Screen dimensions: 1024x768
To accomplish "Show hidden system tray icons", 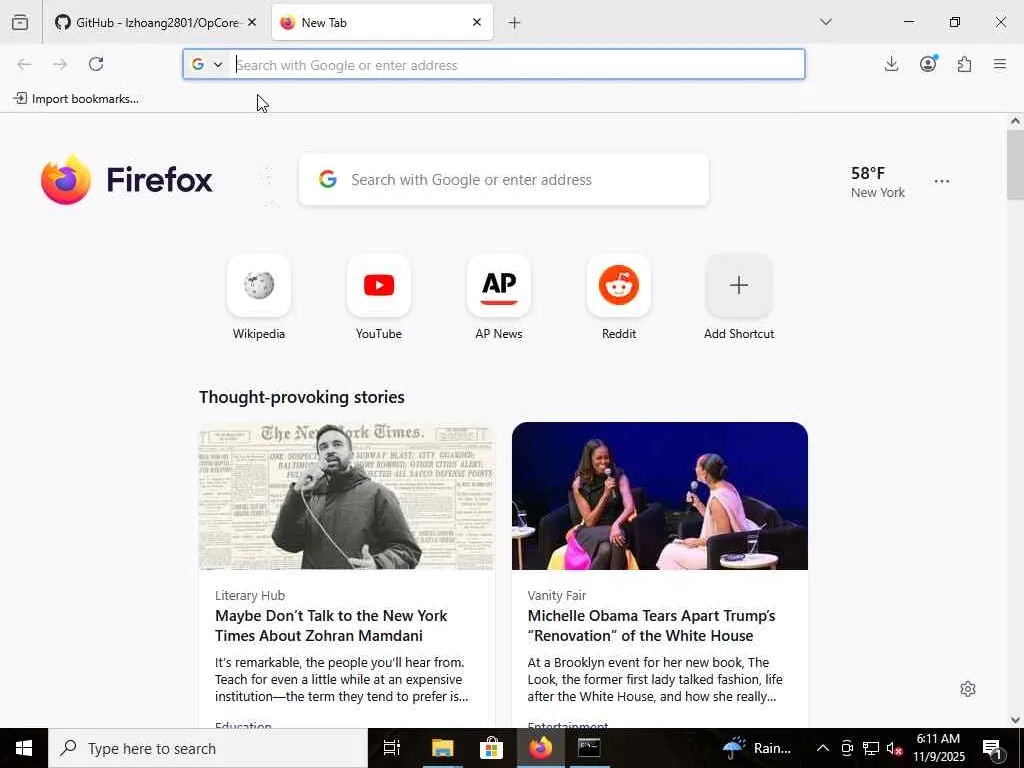I will tap(823, 748).
